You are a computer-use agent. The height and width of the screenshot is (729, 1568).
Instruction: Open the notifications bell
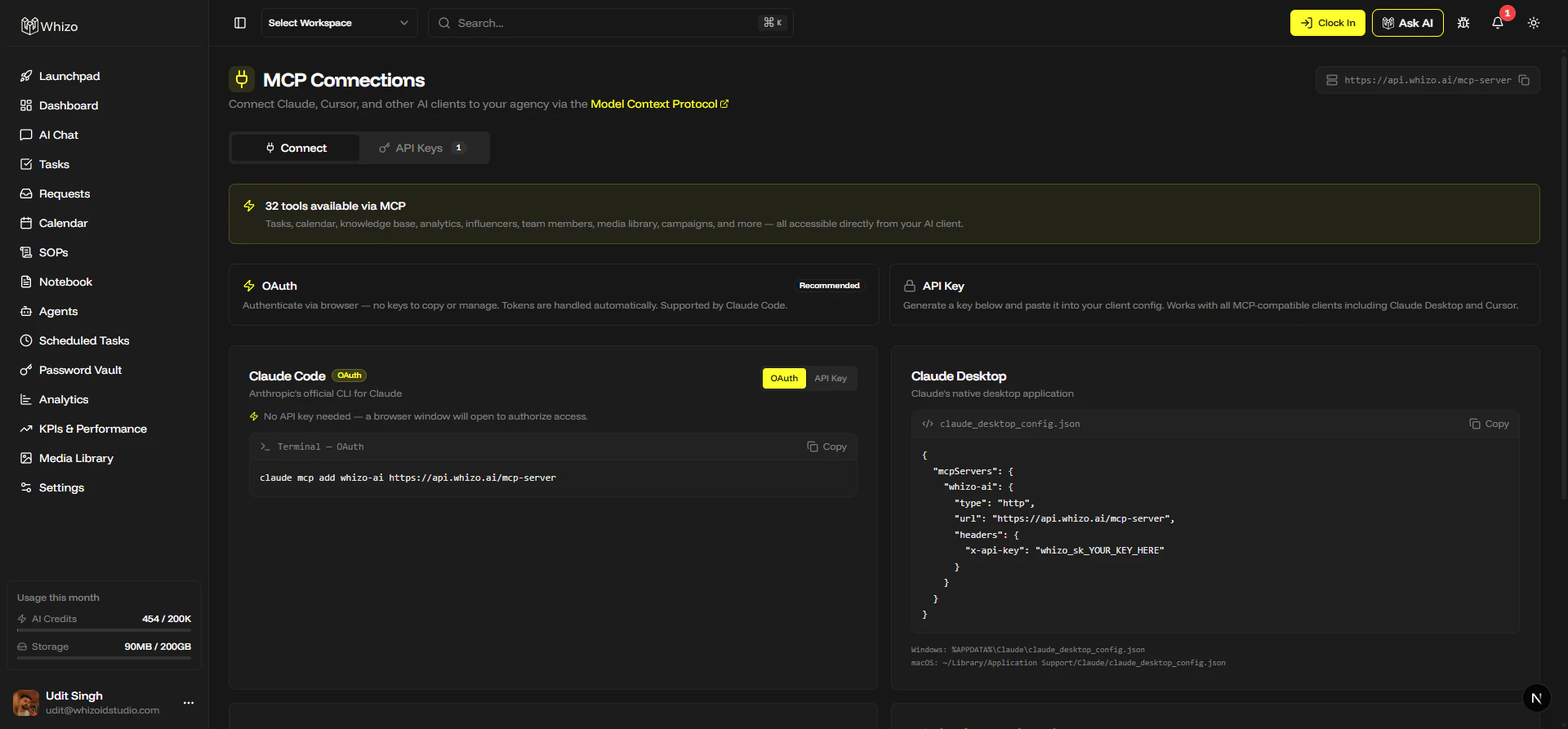[1498, 23]
